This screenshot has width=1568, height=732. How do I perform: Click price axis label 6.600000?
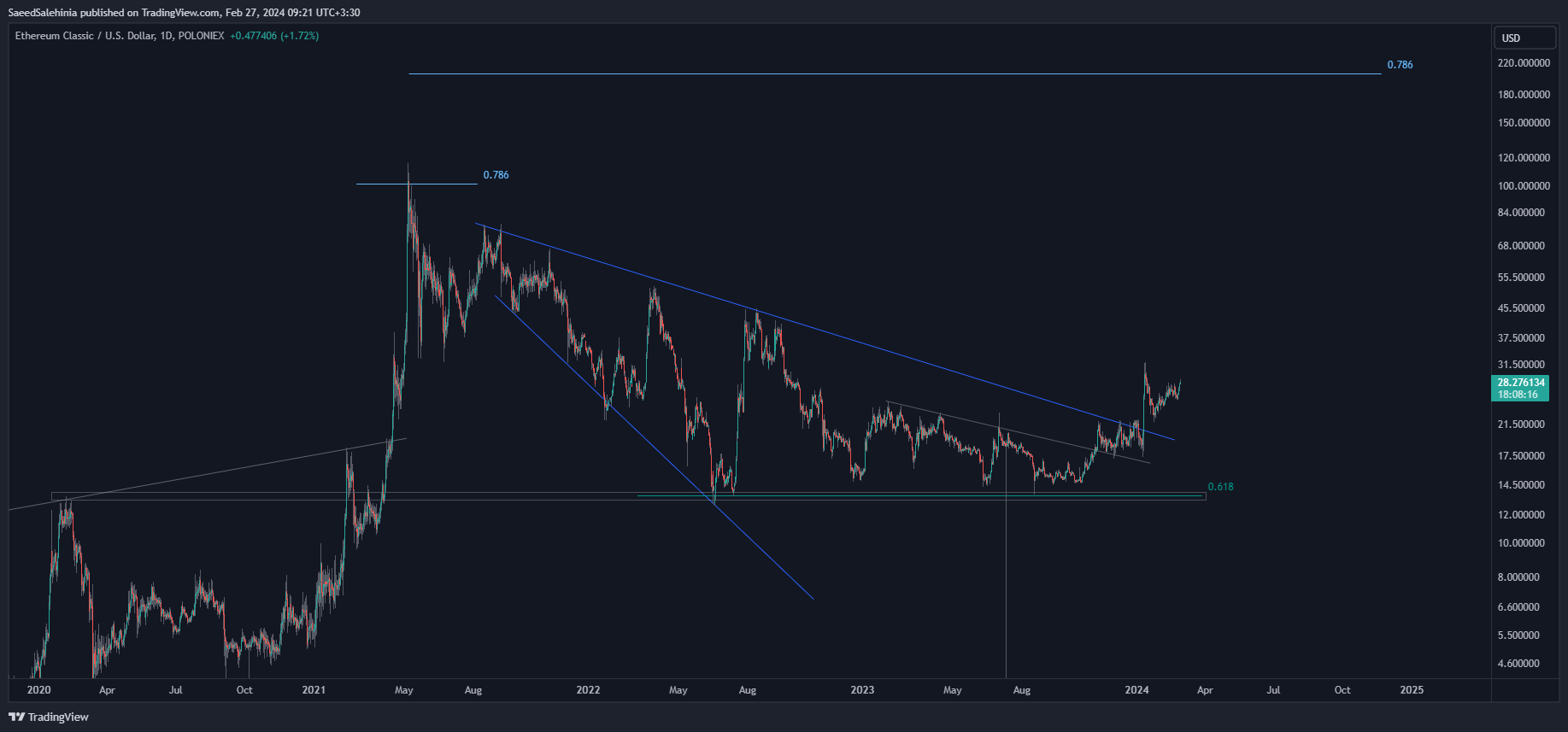(x=1518, y=607)
